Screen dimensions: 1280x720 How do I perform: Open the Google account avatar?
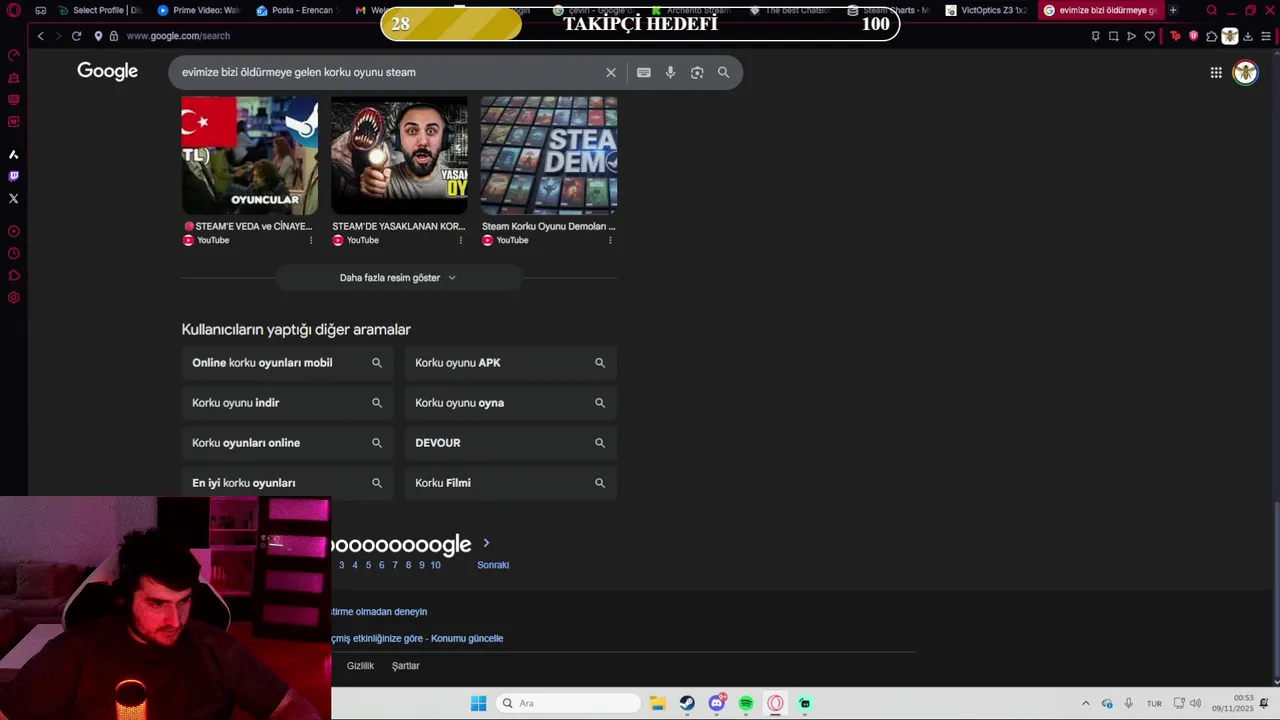[x=1245, y=72]
